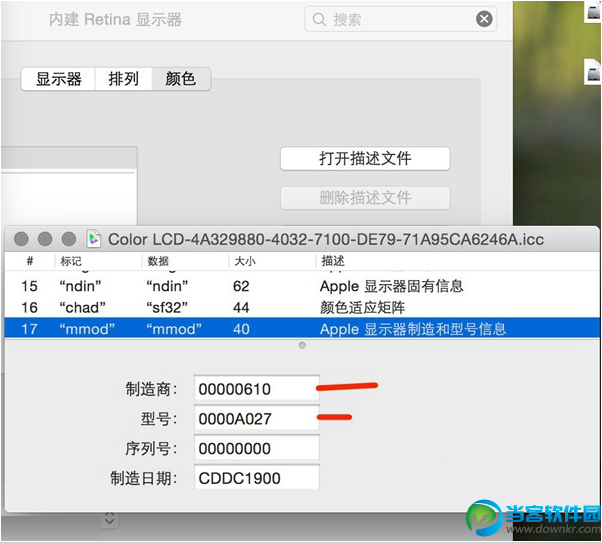This screenshot has height=543, width=602.
Task: Close the ICC profile window
Action: [x=21, y=239]
